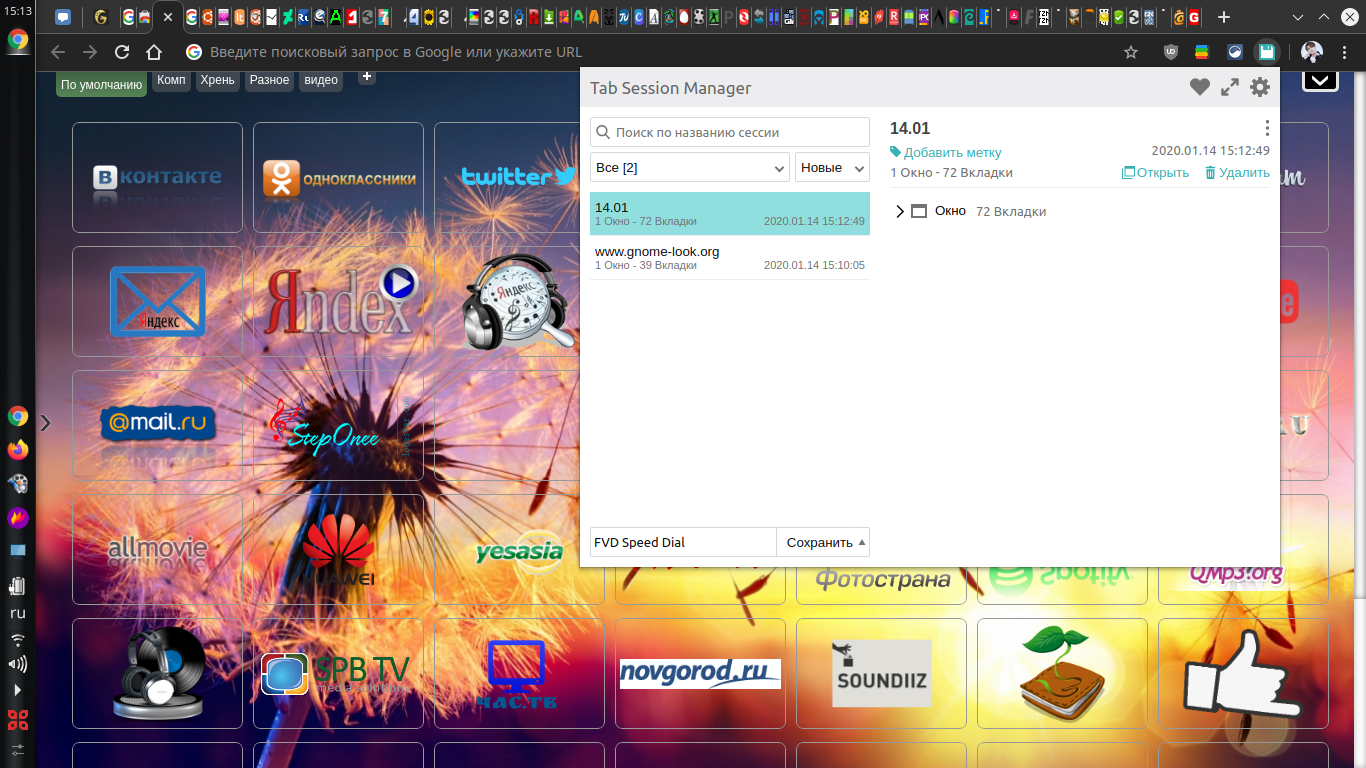Click the profile avatar in the toolbar
Viewport: 1366px width, 768px height.
point(1312,52)
